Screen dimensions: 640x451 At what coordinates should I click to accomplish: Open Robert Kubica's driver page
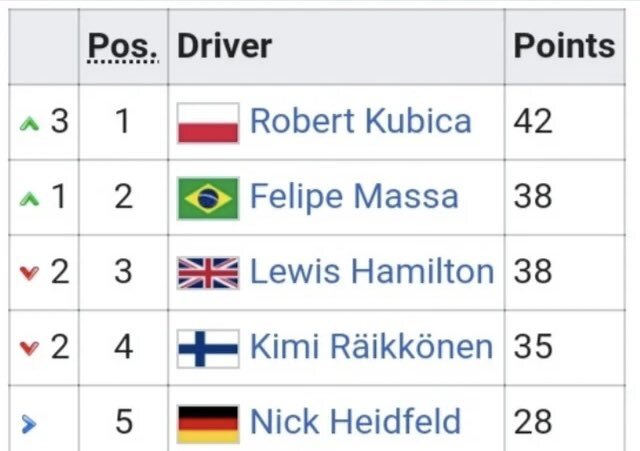pyautogui.click(x=360, y=122)
